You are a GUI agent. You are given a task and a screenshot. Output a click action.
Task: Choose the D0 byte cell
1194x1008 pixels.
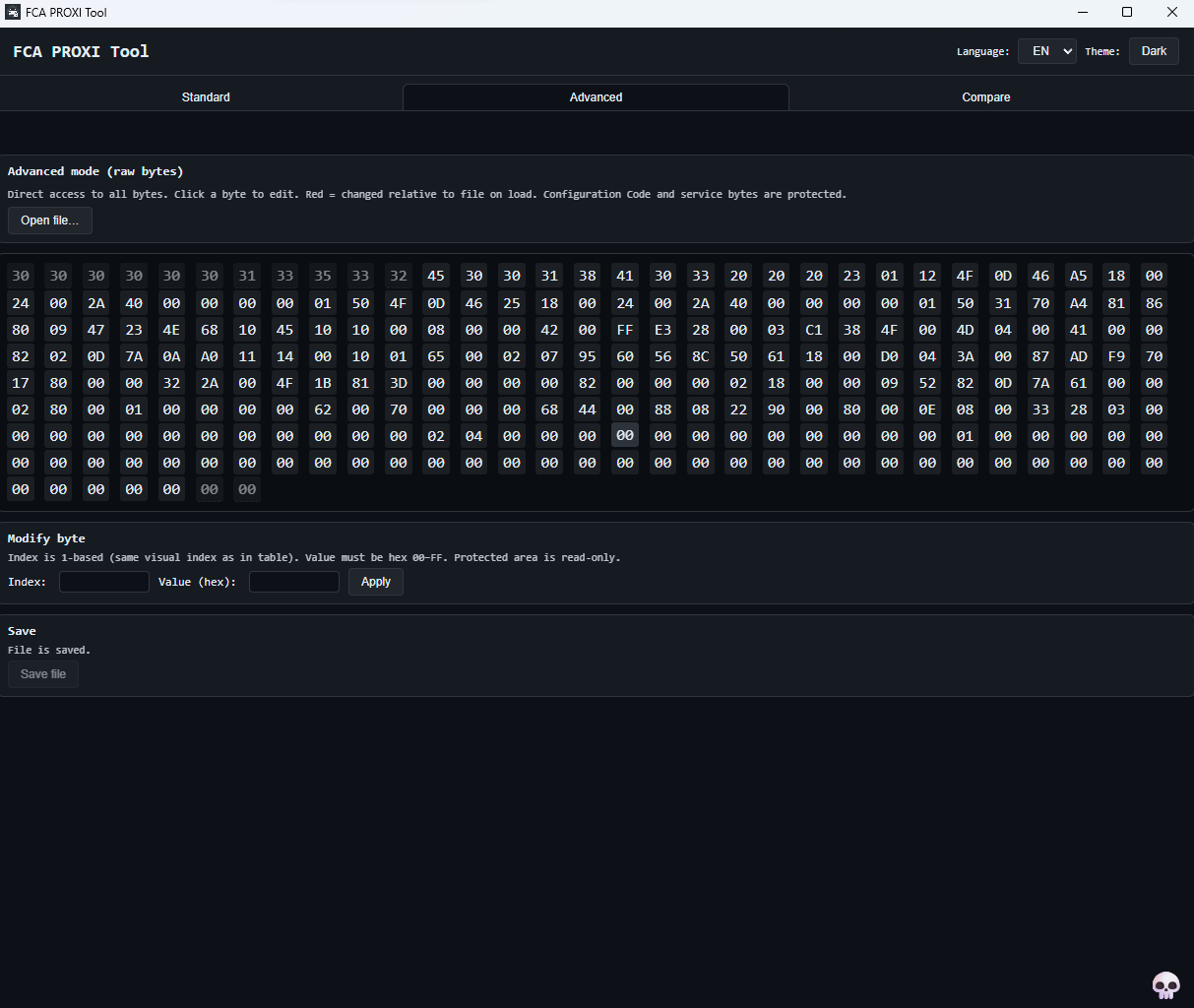pos(890,356)
